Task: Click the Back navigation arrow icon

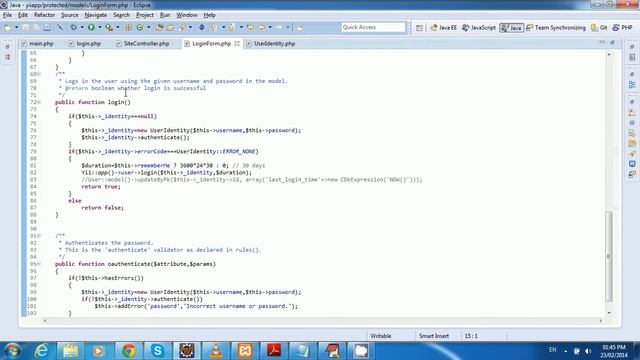Action: [x=261, y=27]
